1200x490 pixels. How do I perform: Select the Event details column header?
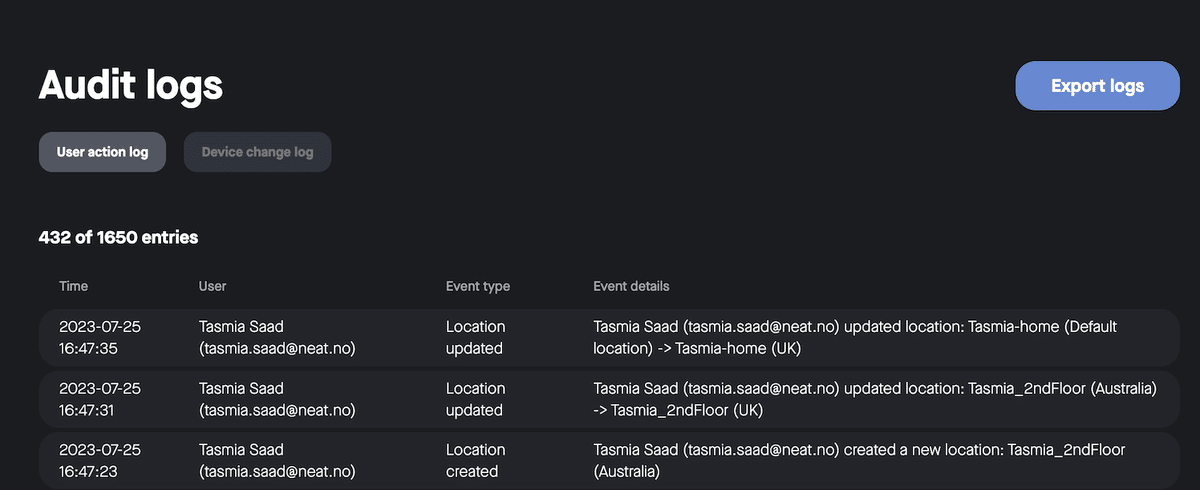tap(631, 286)
